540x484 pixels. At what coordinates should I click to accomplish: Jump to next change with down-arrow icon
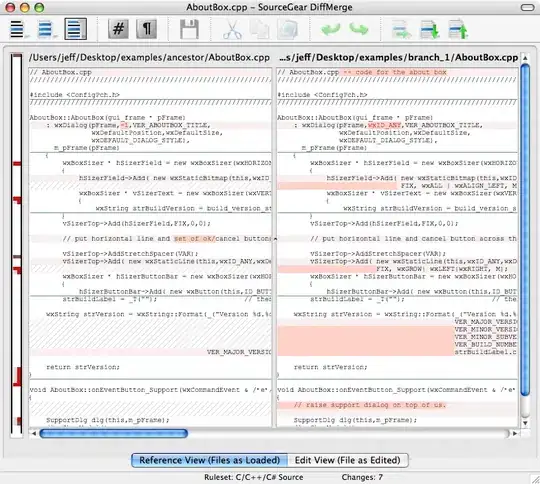(x=430, y=29)
